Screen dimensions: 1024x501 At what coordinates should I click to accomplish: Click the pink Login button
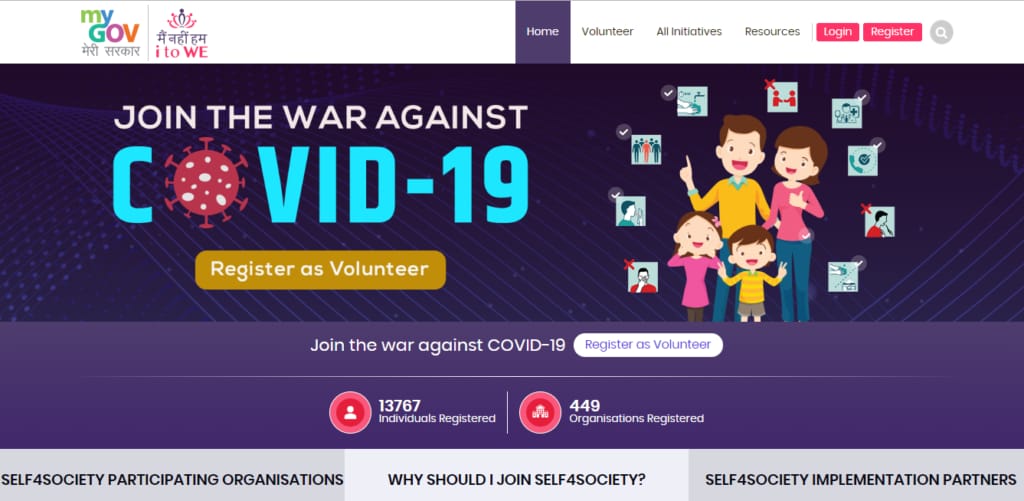click(x=837, y=32)
